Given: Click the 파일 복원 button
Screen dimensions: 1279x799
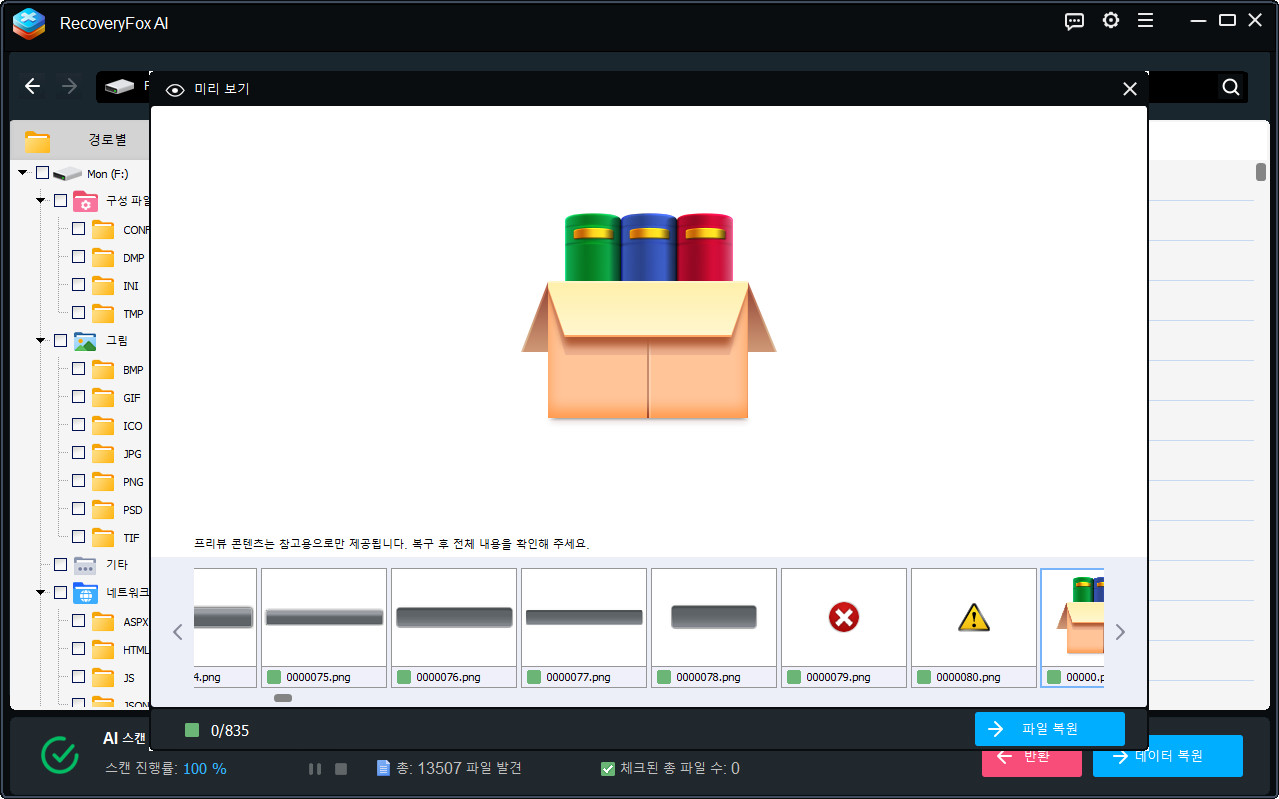Looking at the screenshot, I should (1049, 729).
